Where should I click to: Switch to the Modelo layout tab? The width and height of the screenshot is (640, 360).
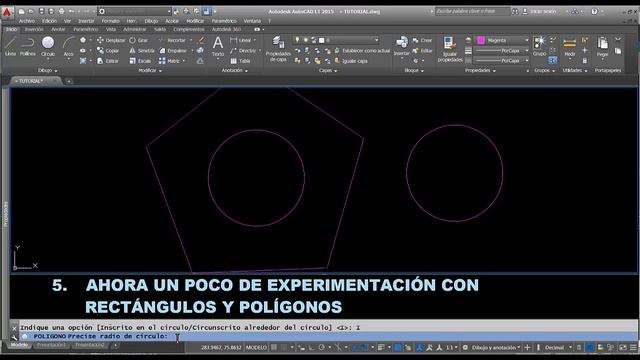19,345
